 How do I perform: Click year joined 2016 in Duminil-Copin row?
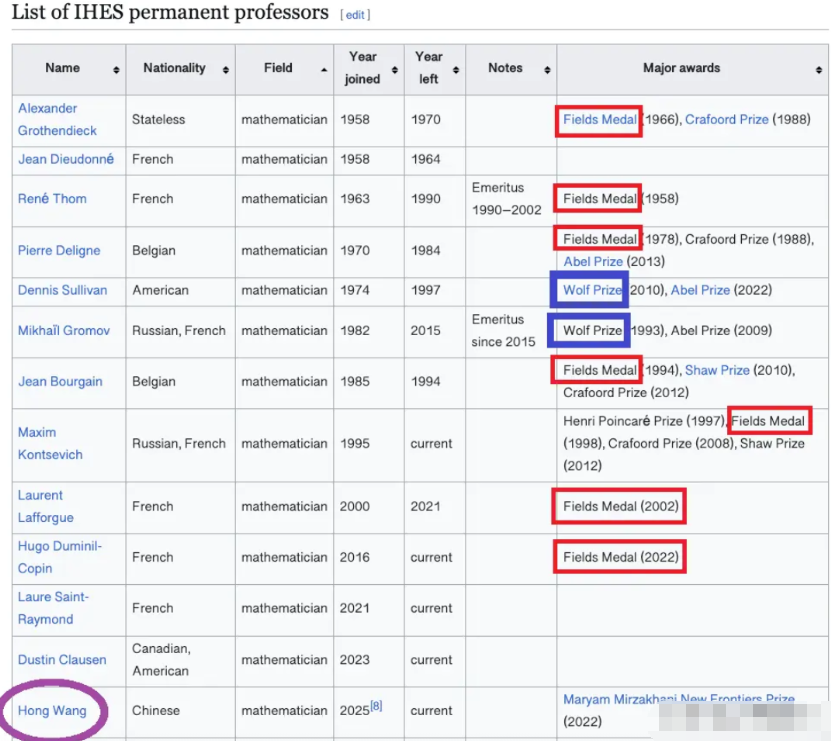pos(355,557)
